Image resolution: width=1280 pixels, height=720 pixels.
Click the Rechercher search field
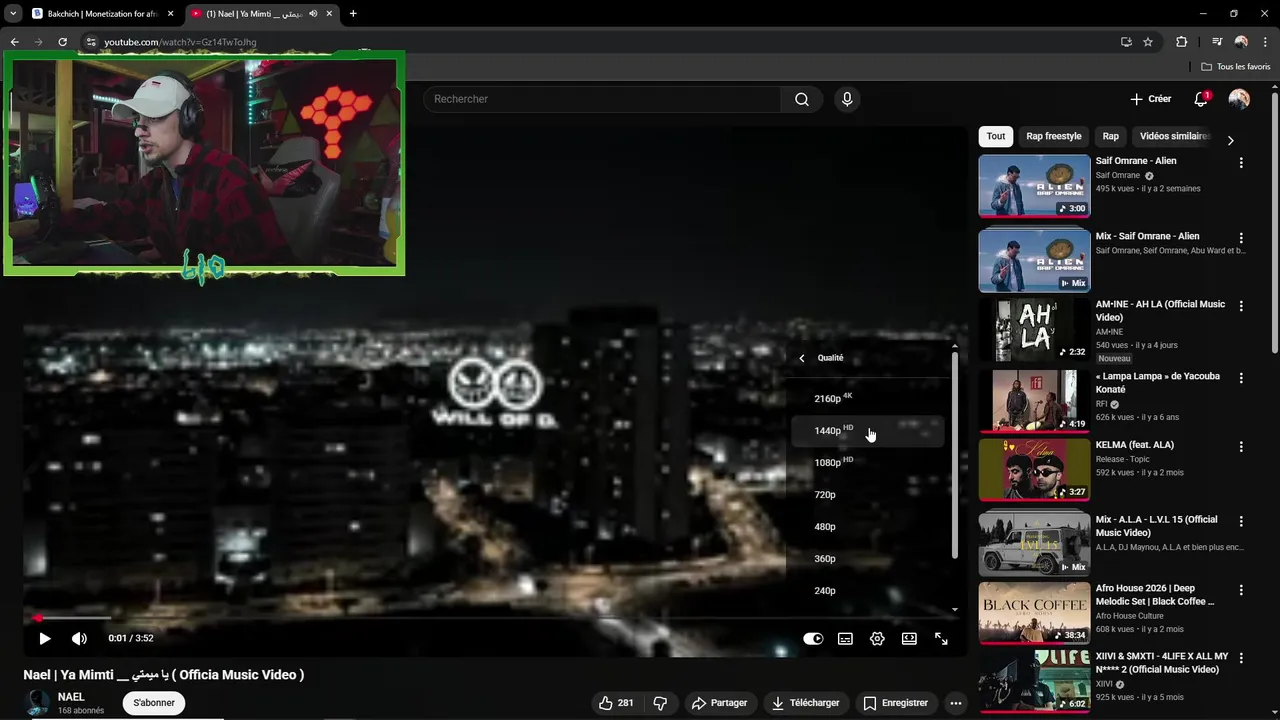[601, 99]
